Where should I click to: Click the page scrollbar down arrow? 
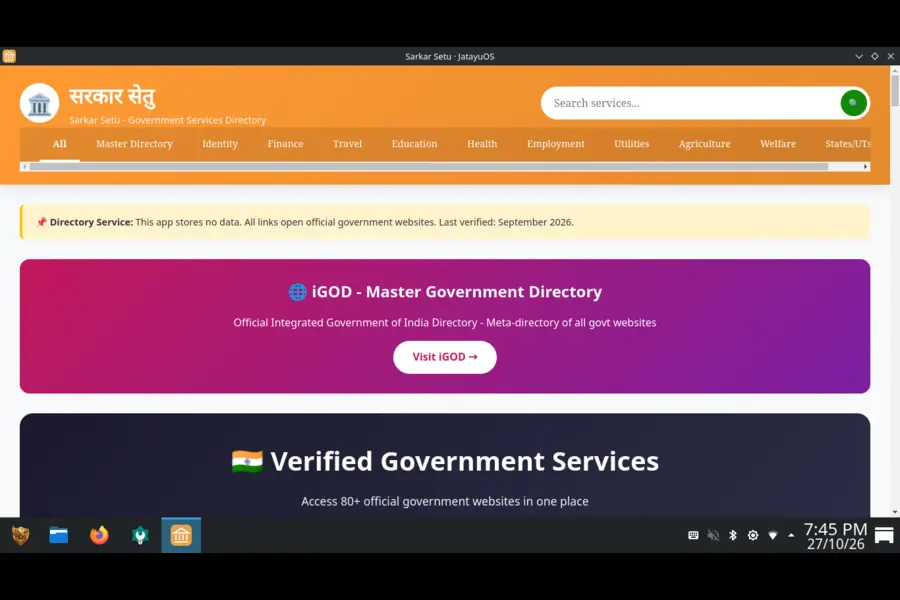tap(895, 512)
